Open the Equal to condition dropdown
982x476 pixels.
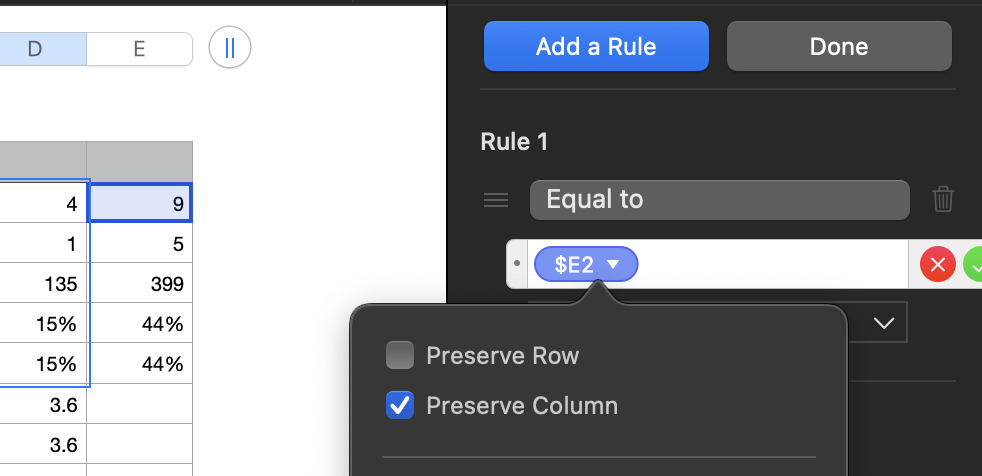pos(719,200)
